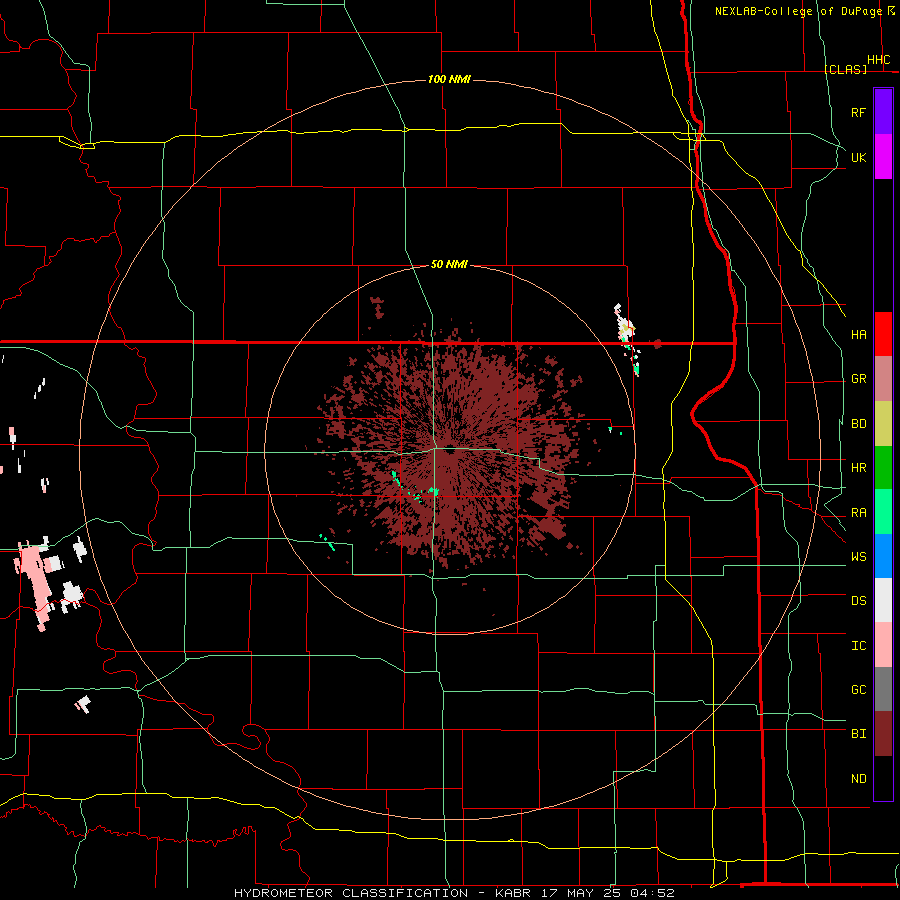Image resolution: width=900 pixels, height=900 pixels.
Task: Click the RF legend label
Action: click(858, 112)
